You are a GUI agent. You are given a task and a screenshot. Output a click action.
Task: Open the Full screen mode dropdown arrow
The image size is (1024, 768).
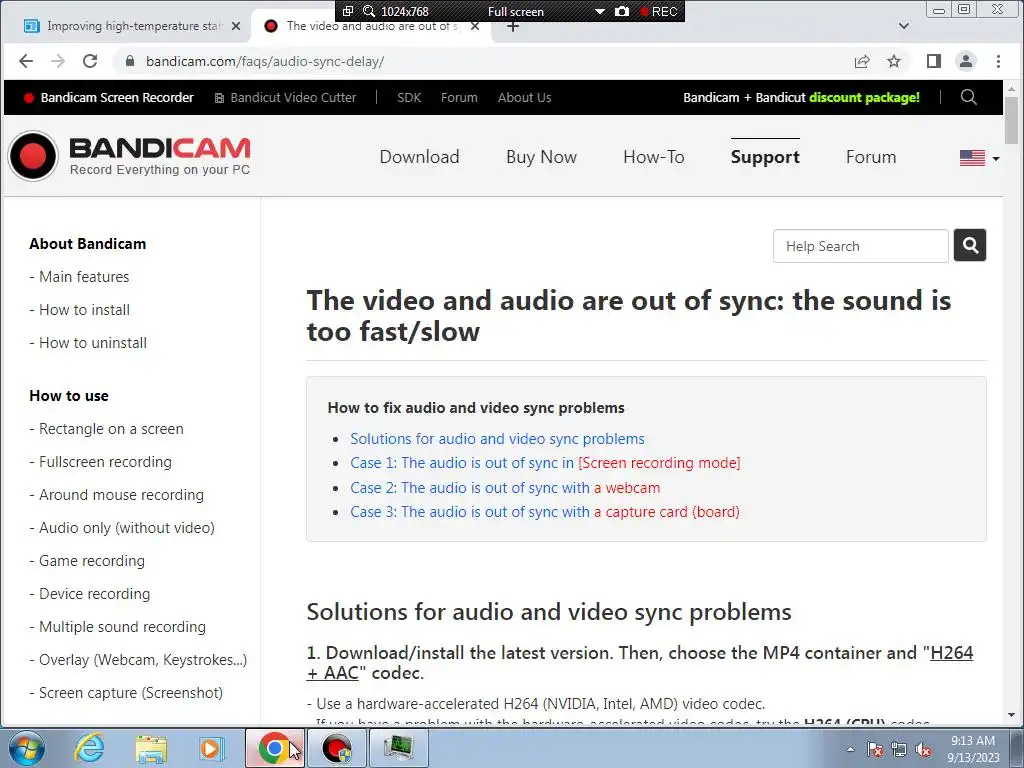(x=600, y=11)
